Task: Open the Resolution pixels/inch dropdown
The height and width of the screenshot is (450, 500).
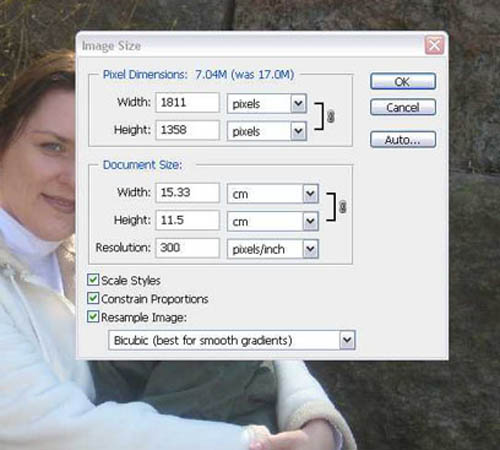Action: tap(273, 249)
